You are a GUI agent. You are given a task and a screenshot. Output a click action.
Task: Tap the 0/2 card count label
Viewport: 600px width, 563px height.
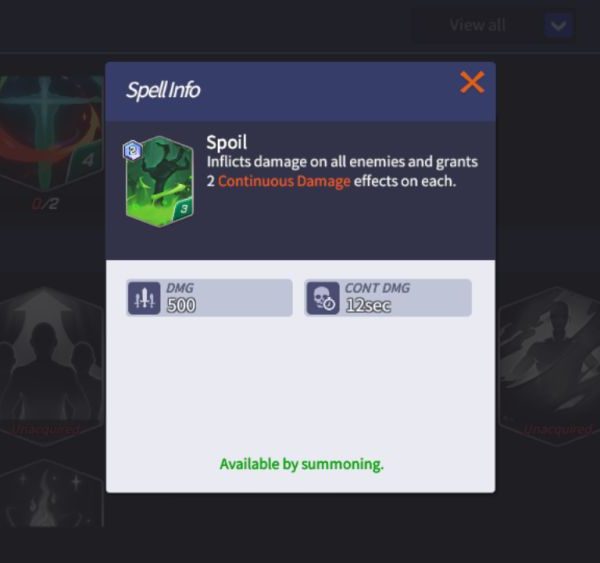tap(45, 204)
